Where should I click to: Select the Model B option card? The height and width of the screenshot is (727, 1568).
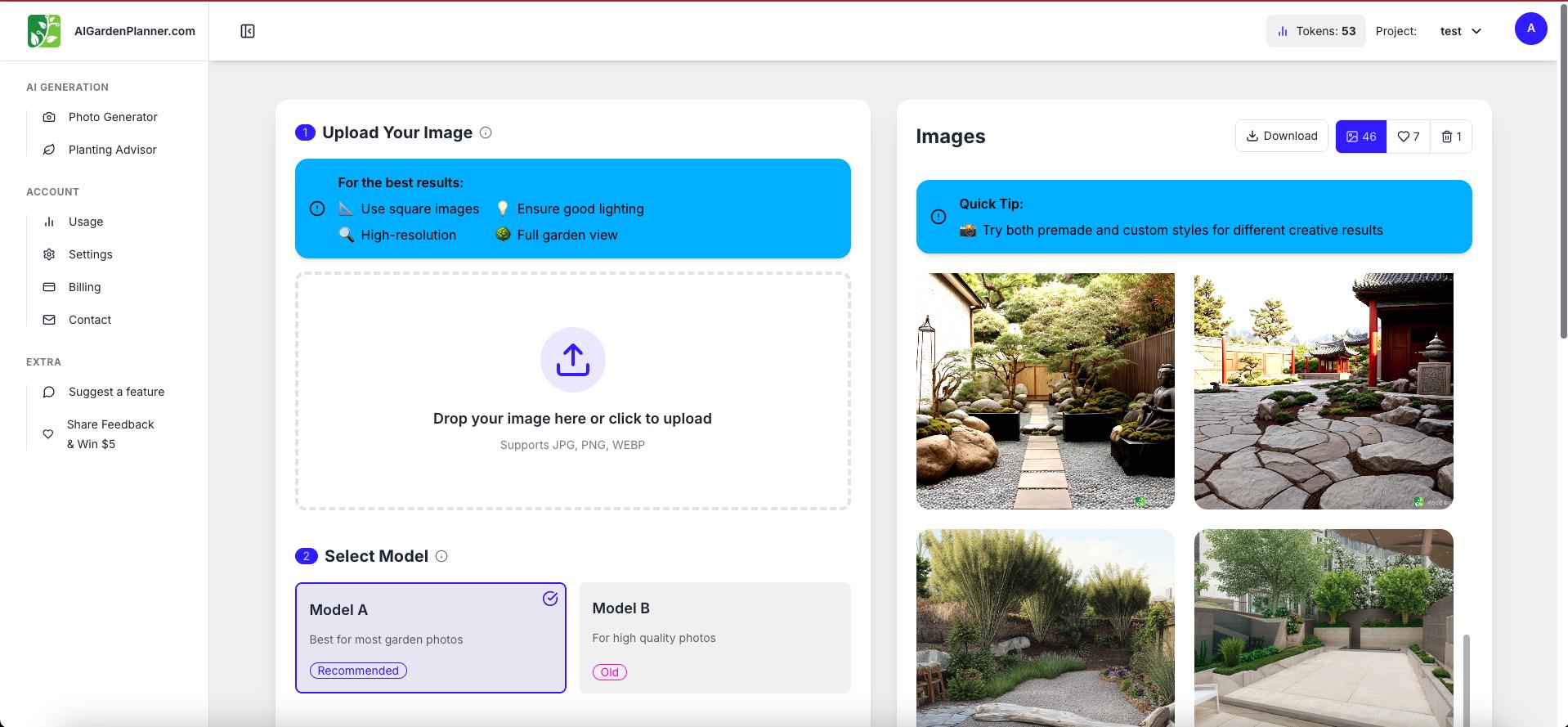715,637
